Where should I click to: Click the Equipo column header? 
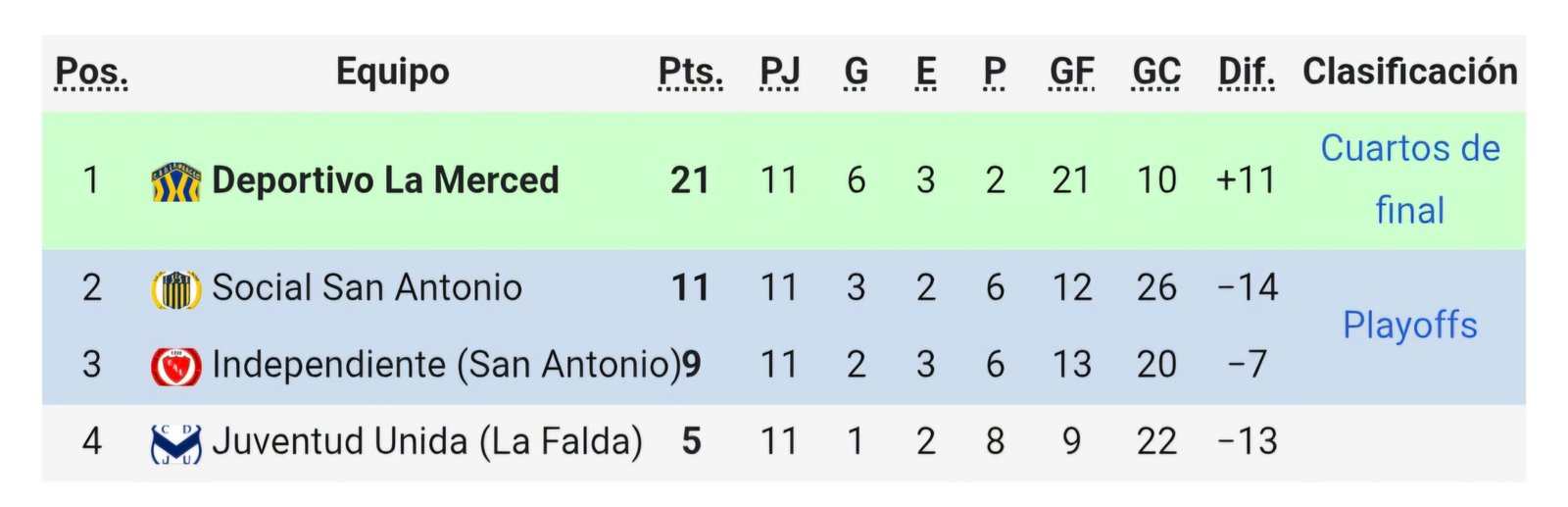(x=392, y=72)
